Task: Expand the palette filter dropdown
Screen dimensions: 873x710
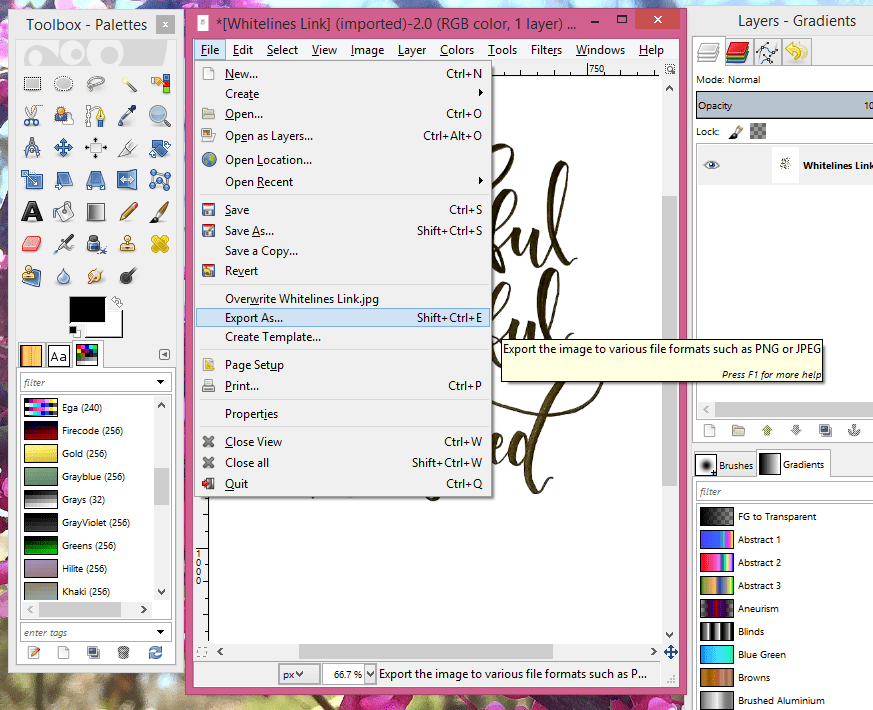Action: point(160,381)
